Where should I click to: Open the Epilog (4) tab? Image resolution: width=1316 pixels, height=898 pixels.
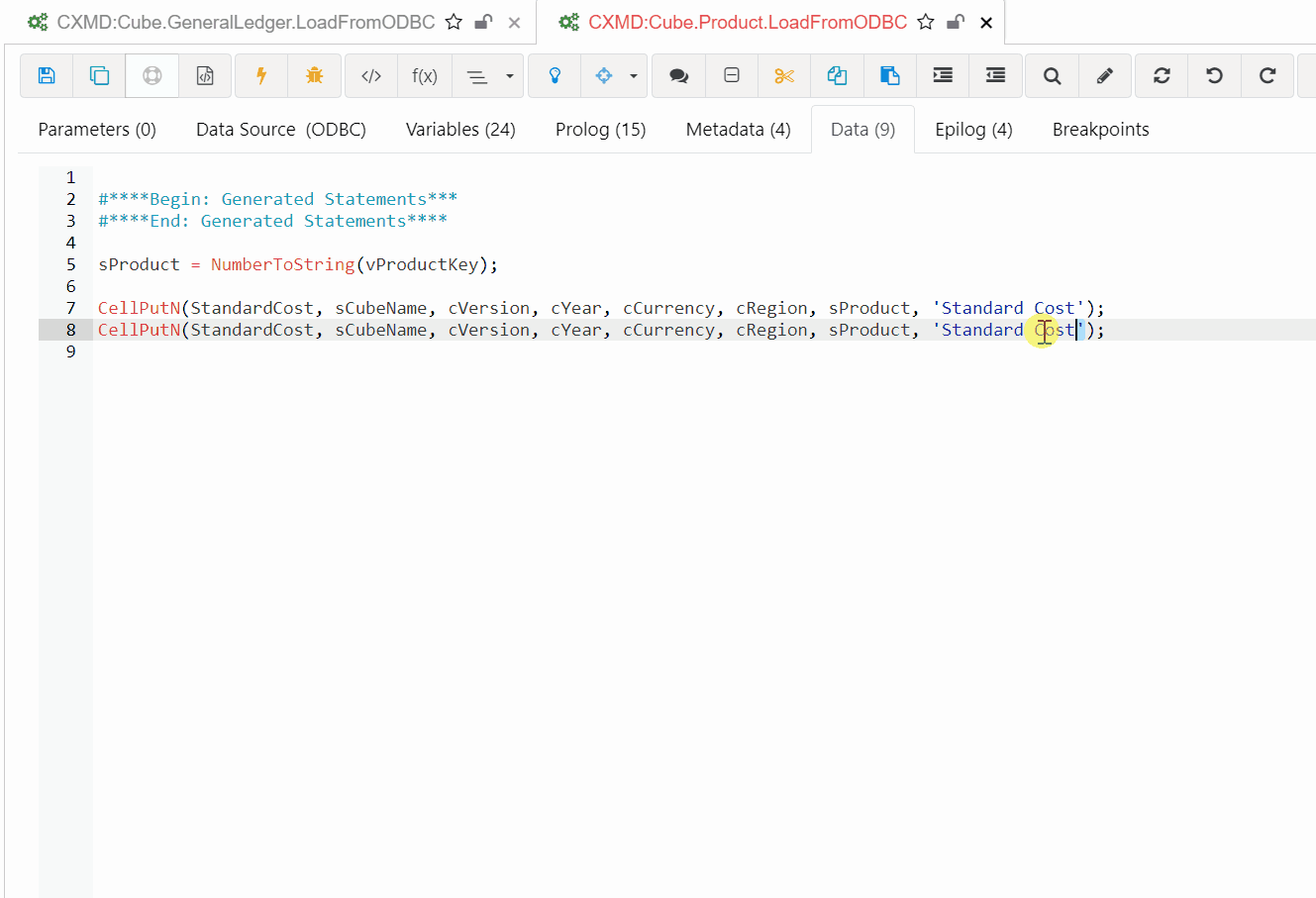[x=973, y=130]
